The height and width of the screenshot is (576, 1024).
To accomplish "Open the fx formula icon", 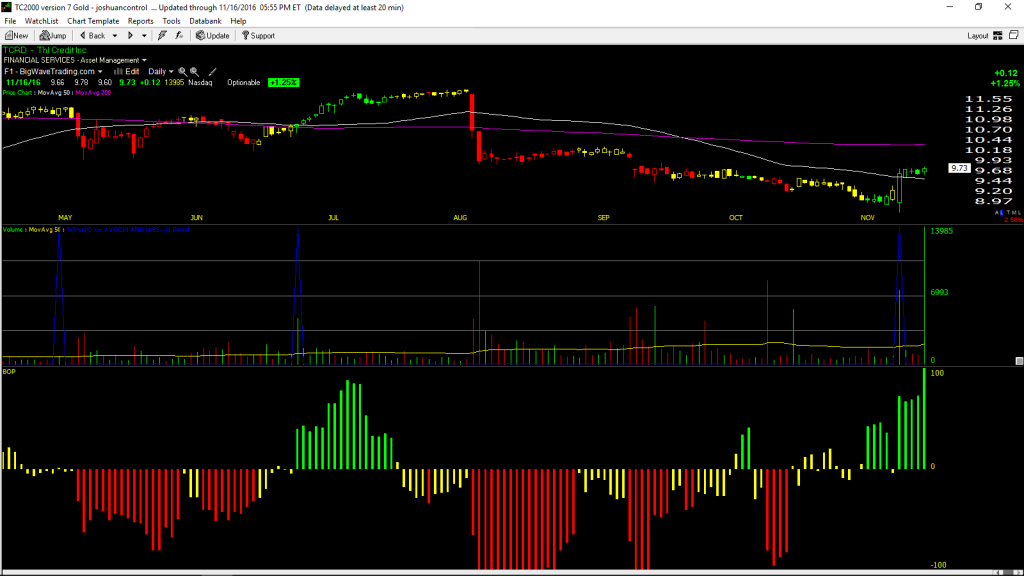I will tap(179, 36).
